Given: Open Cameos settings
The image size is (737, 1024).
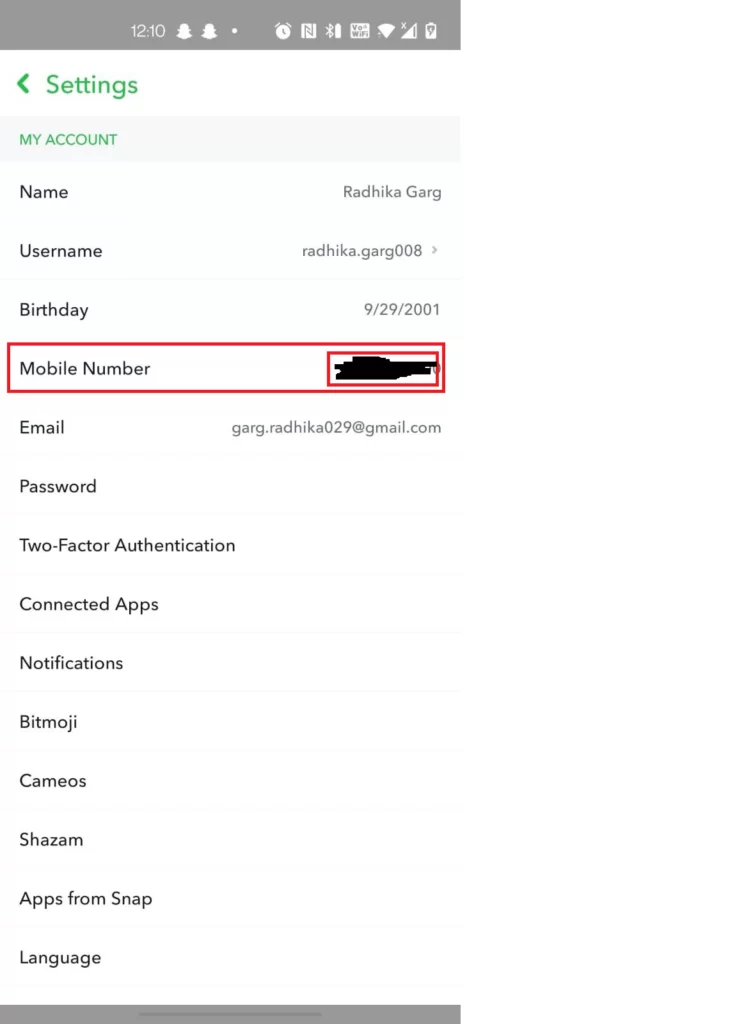Looking at the screenshot, I should (x=230, y=780).
